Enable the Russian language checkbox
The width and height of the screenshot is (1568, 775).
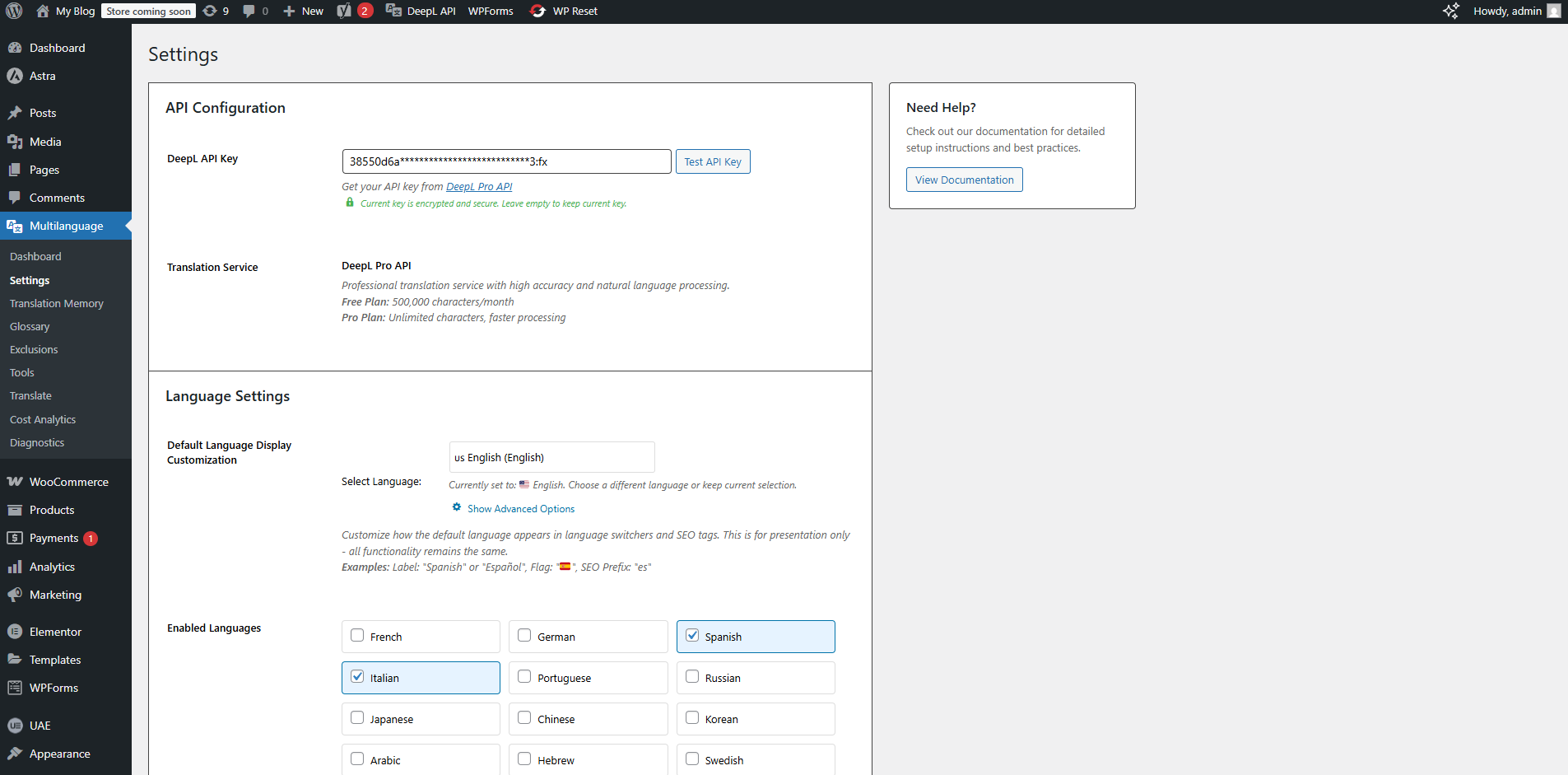[692, 676]
